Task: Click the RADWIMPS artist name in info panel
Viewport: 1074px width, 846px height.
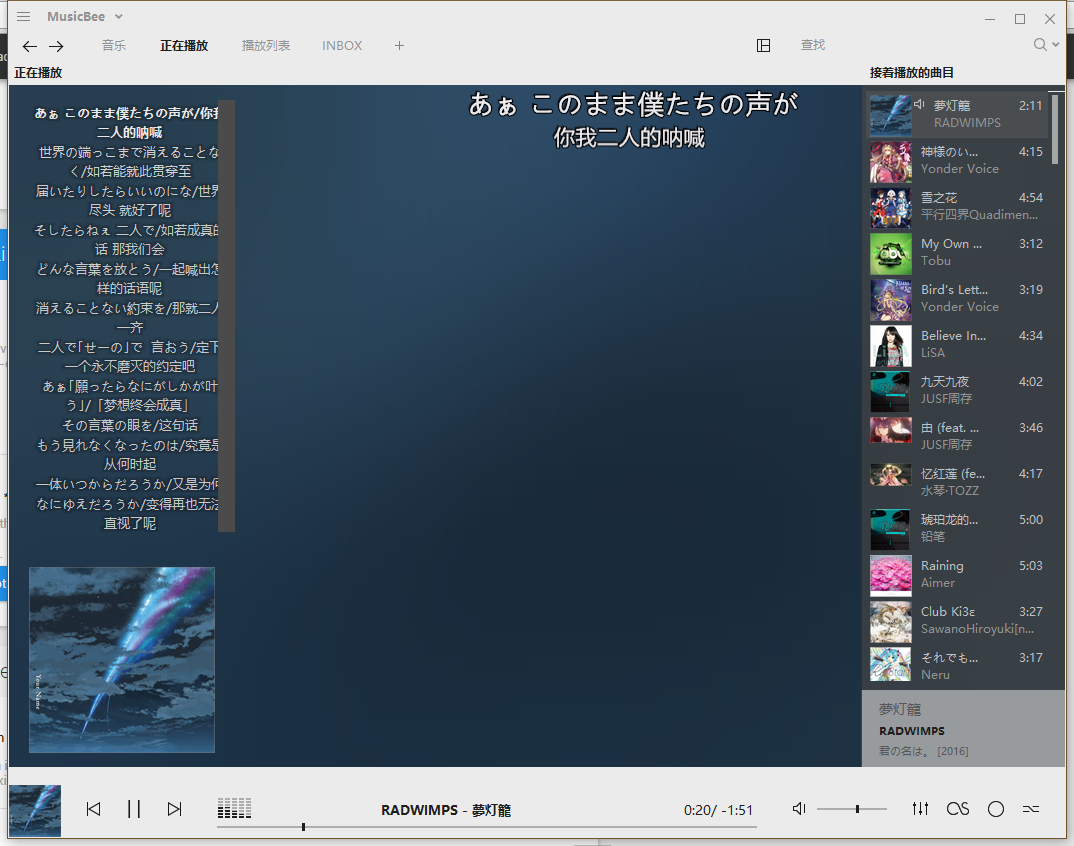Action: tap(911, 731)
